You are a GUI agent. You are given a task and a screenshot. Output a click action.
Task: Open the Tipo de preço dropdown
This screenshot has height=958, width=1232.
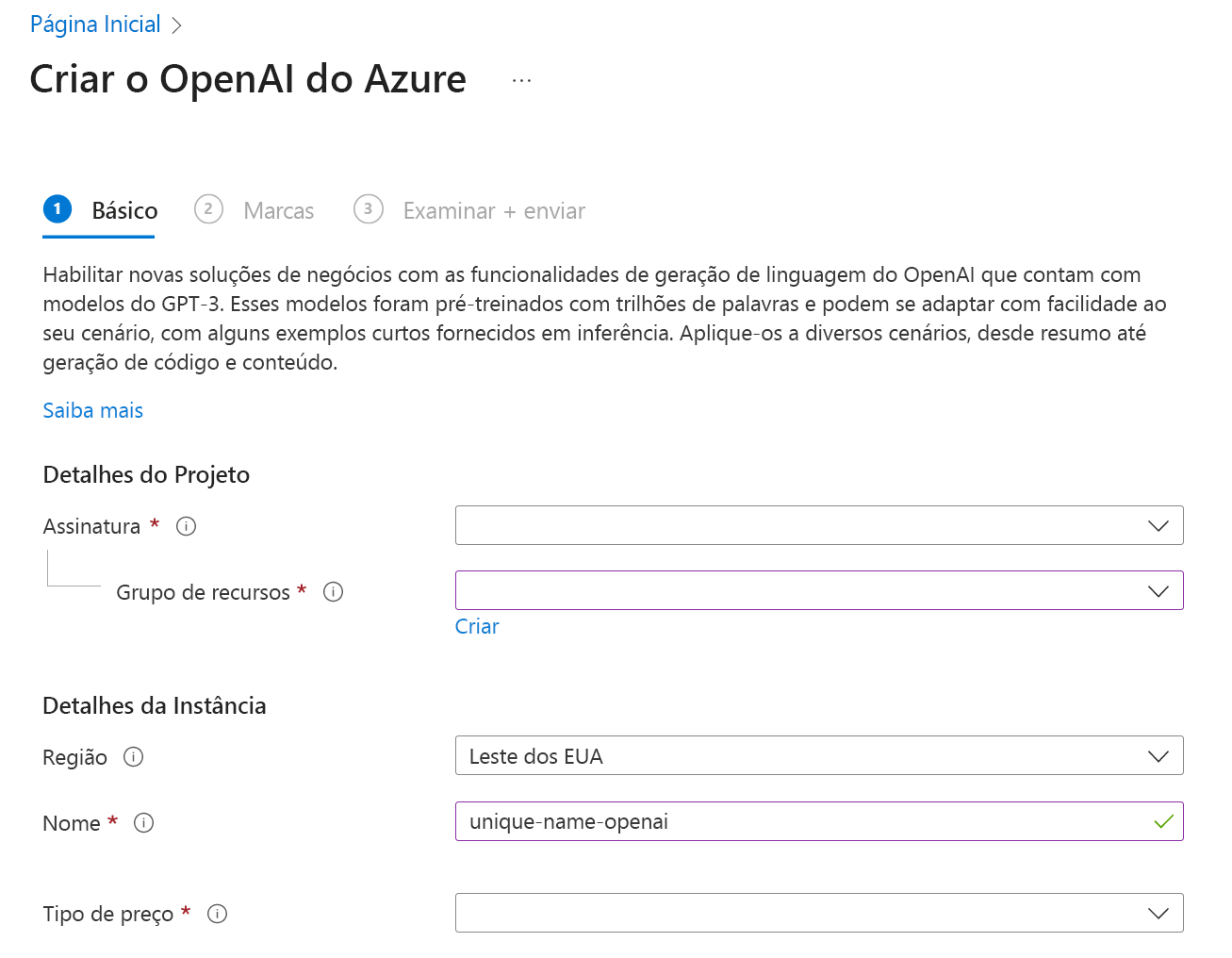coord(819,913)
